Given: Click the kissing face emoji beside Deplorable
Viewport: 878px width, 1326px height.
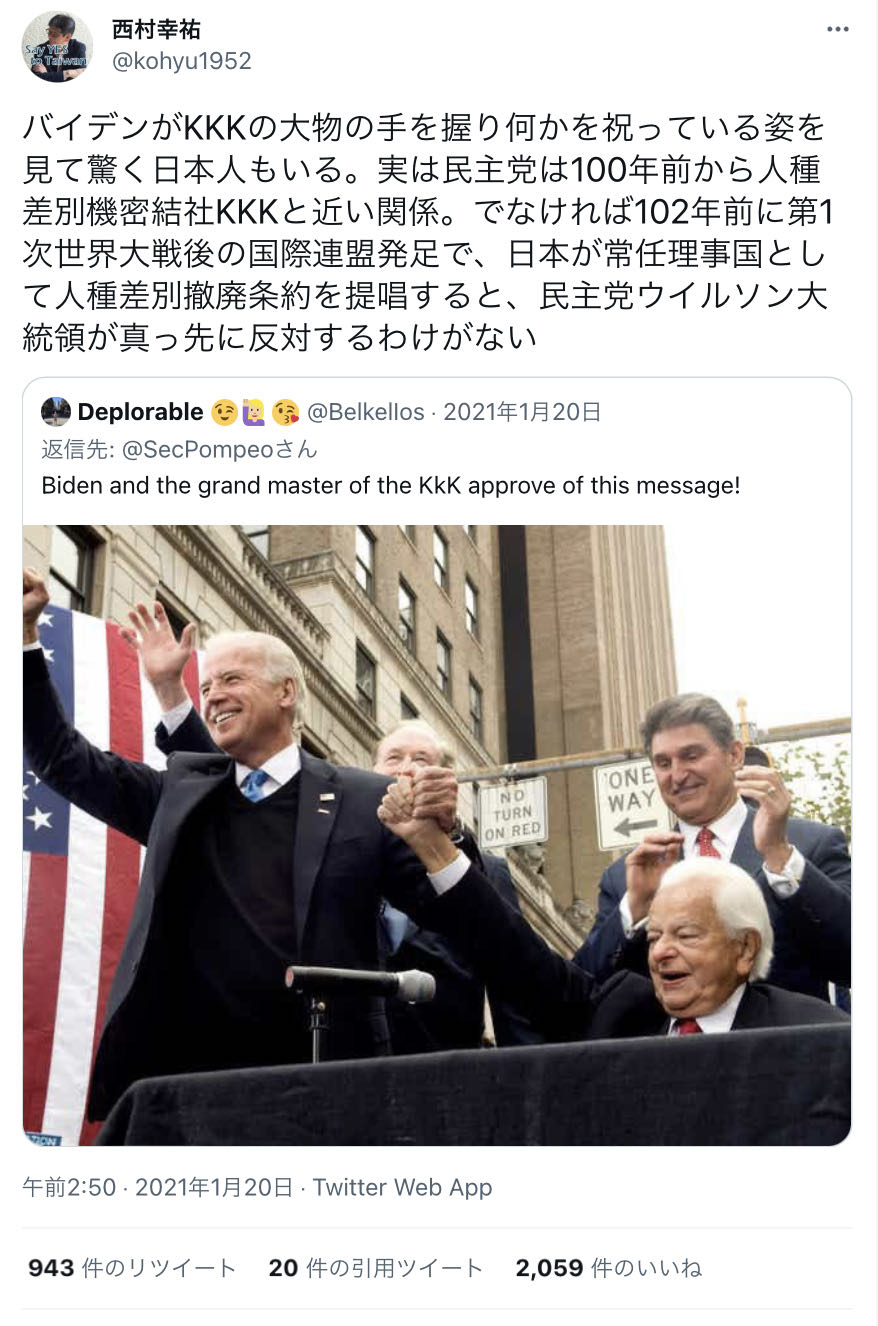Looking at the screenshot, I should point(285,411).
